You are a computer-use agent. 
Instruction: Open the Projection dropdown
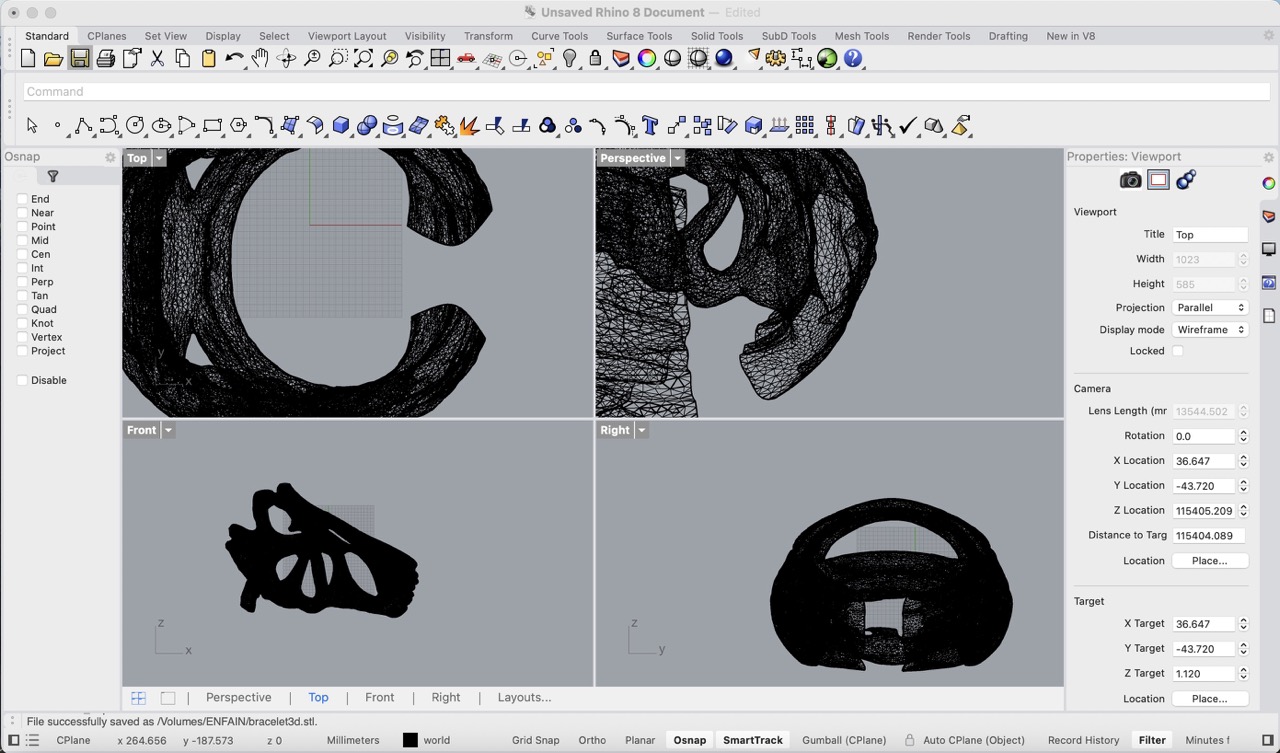pos(1210,308)
